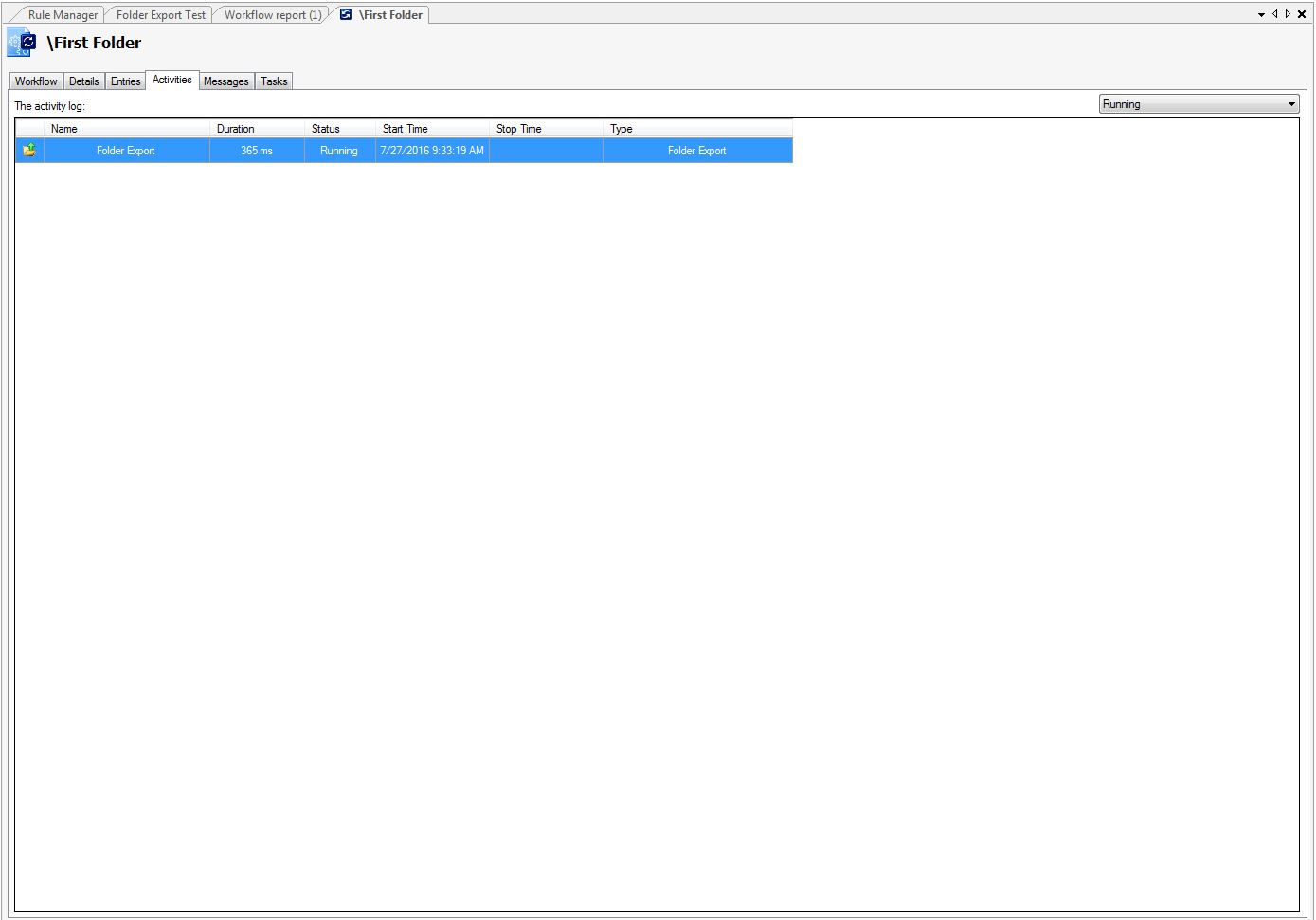Click the First Folder workflow header icon
1316x920 pixels.
pyautogui.click(x=22, y=42)
